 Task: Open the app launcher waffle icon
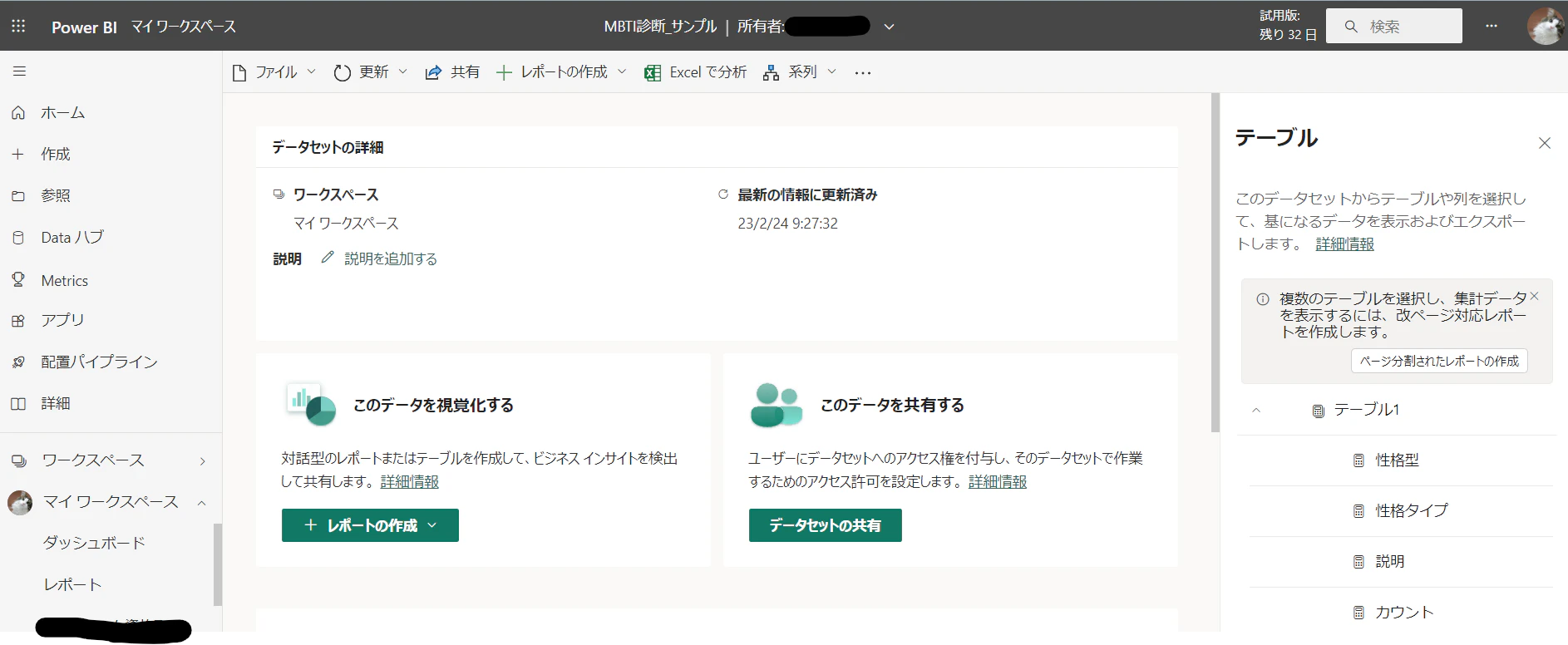(x=18, y=27)
